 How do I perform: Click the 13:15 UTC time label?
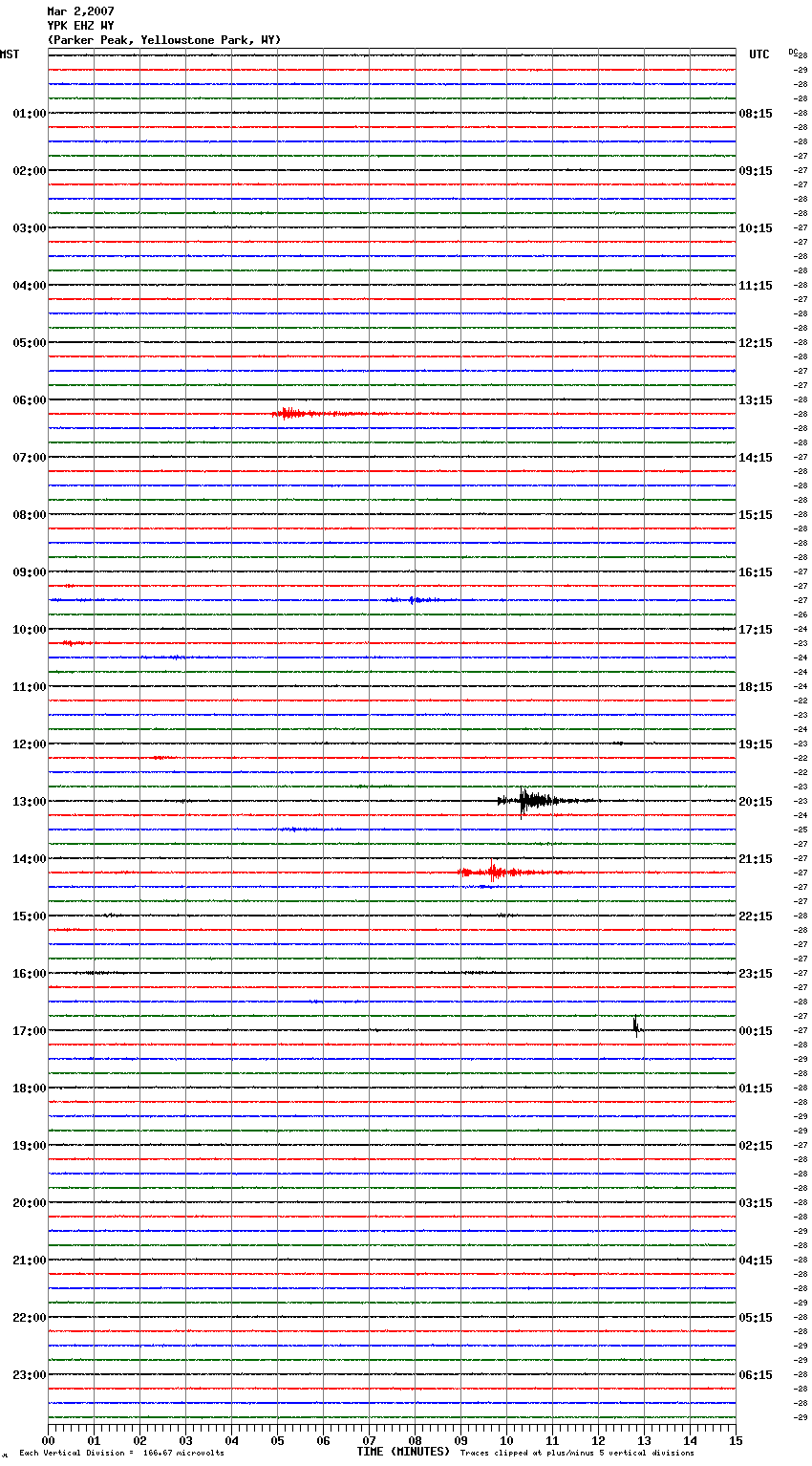click(756, 400)
